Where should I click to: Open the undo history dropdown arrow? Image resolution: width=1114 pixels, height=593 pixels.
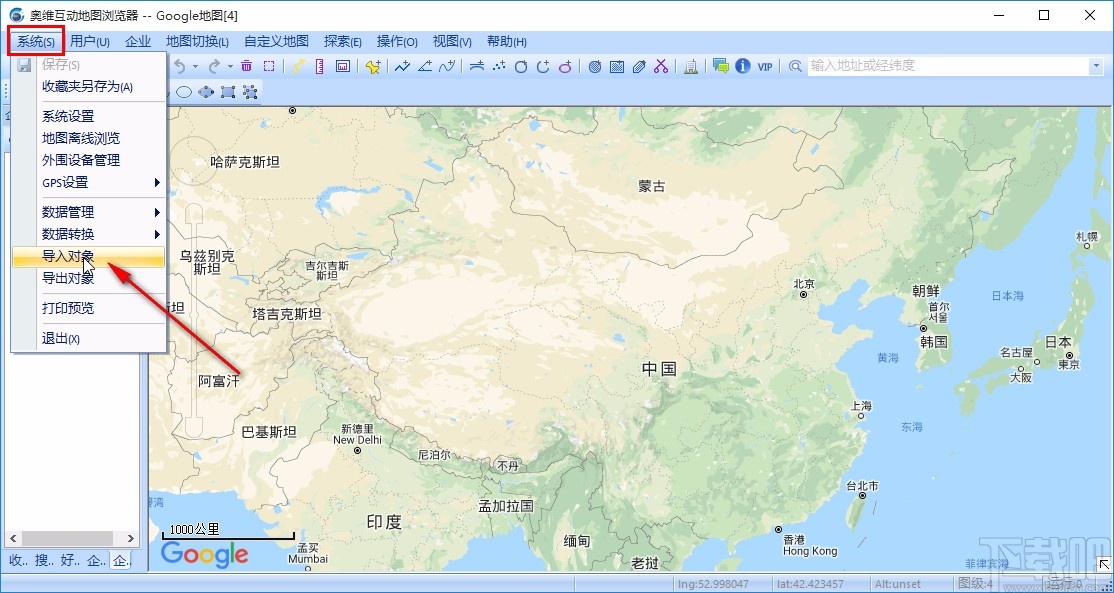point(195,66)
